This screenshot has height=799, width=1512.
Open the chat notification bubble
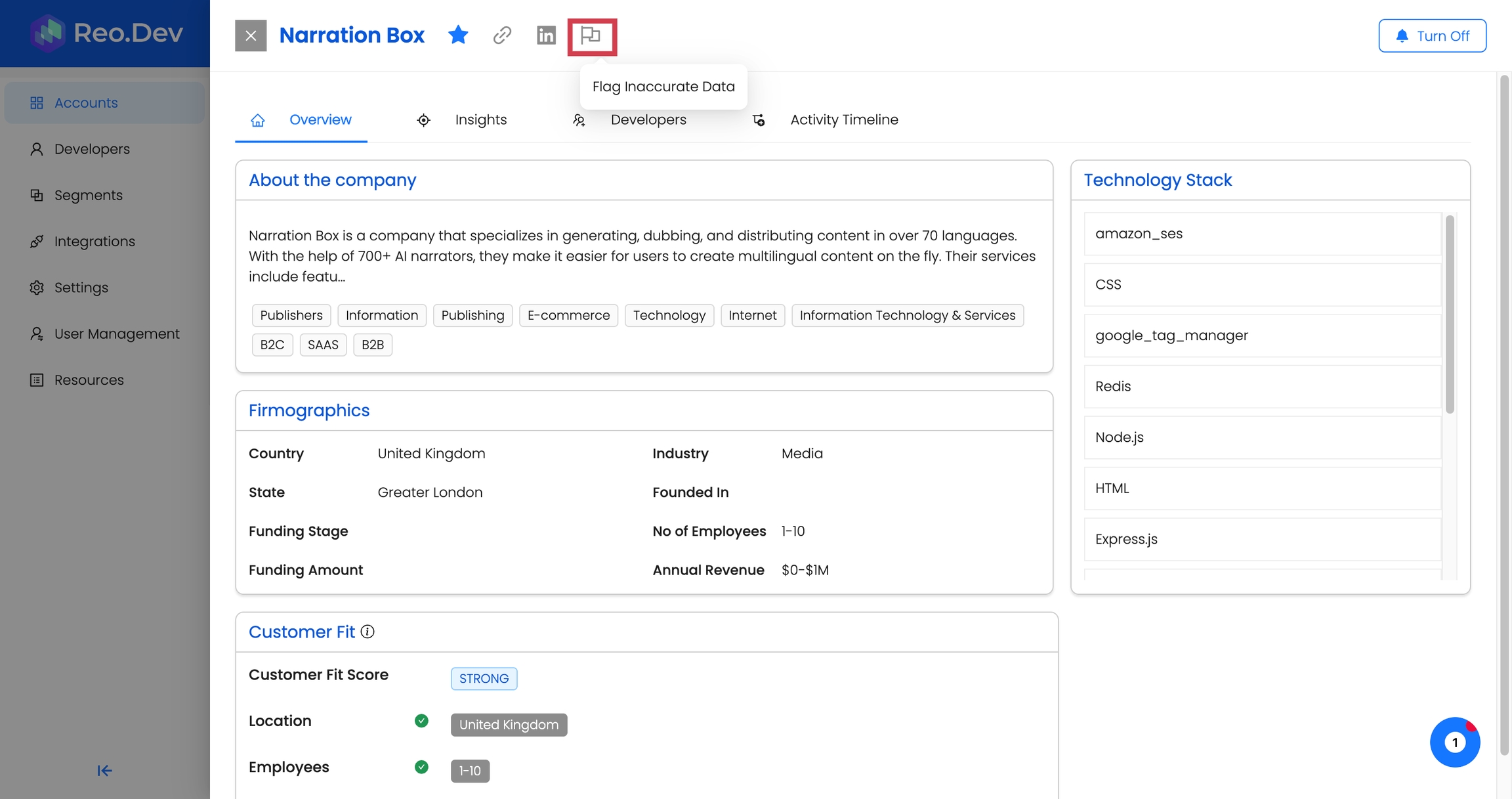pos(1454,742)
